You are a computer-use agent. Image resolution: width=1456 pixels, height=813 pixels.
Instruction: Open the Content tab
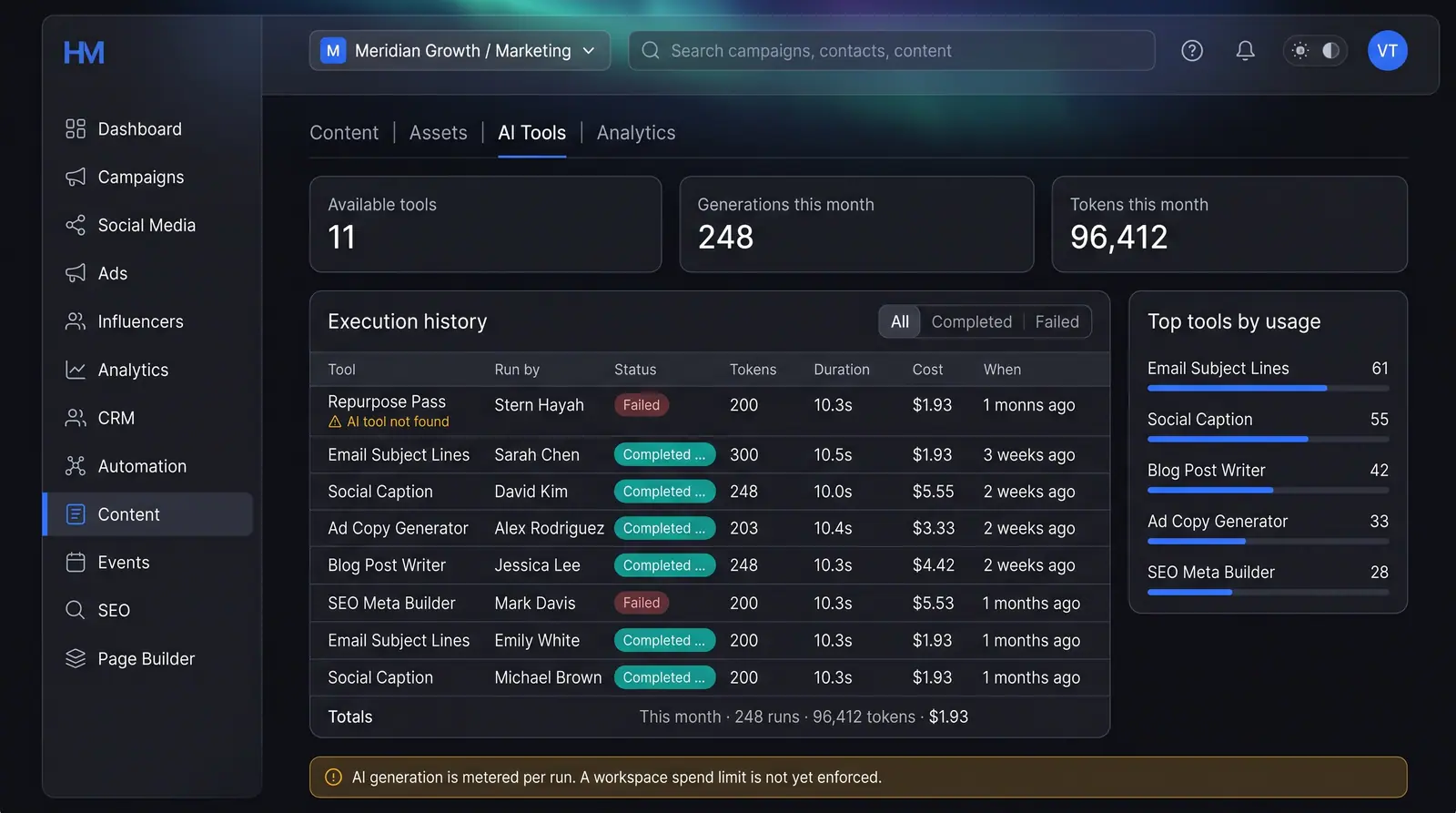(x=344, y=133)
